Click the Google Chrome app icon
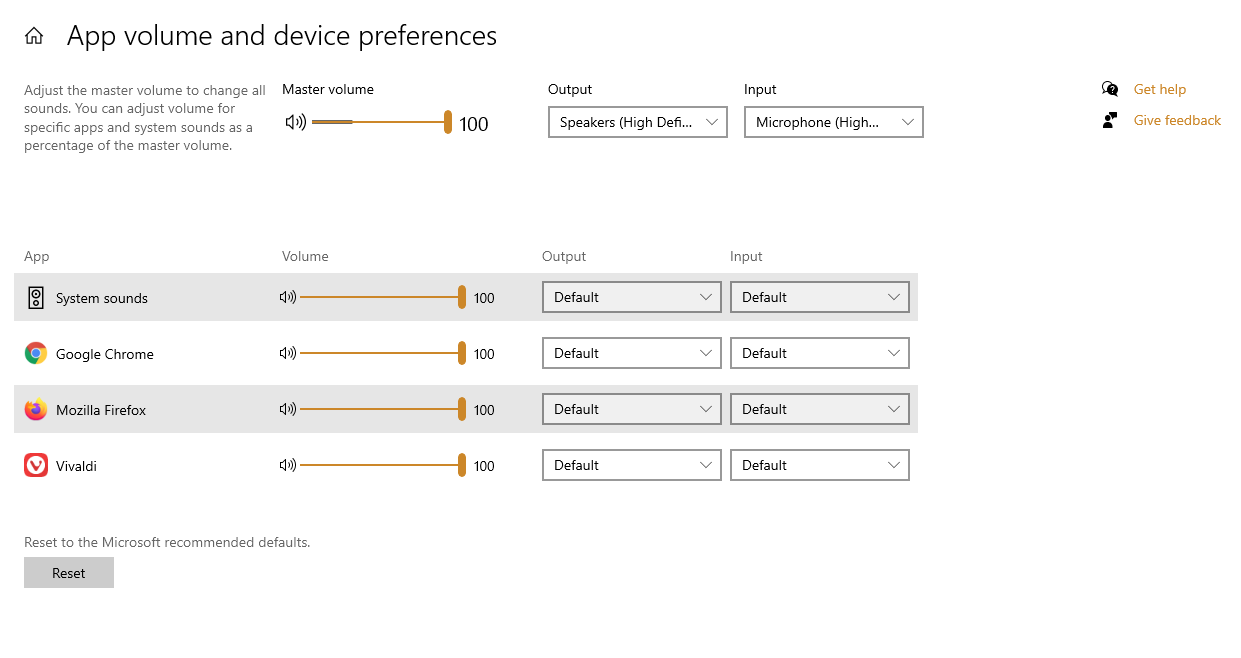 pos(36,353)
